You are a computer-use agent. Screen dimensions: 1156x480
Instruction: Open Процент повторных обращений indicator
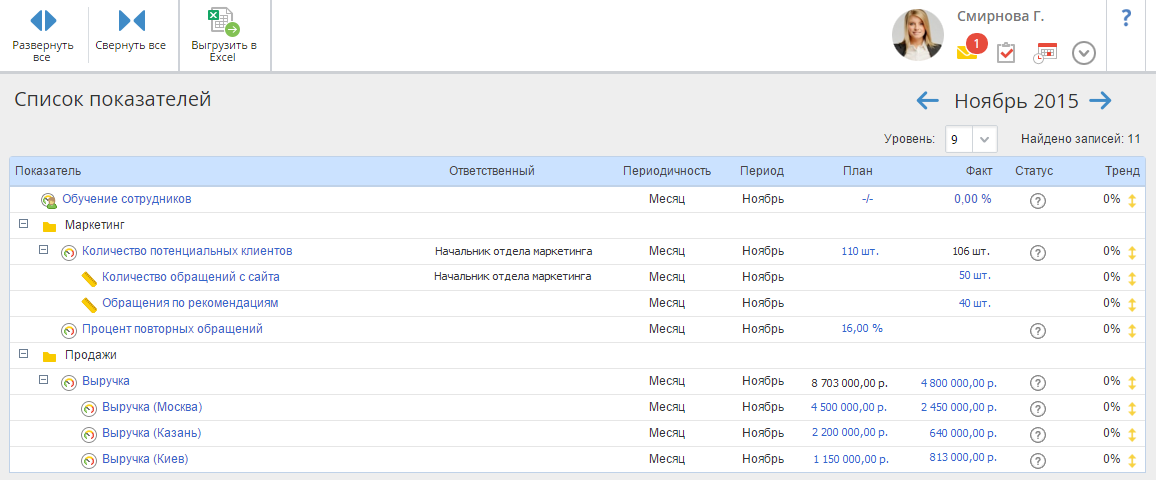point(171,329)
